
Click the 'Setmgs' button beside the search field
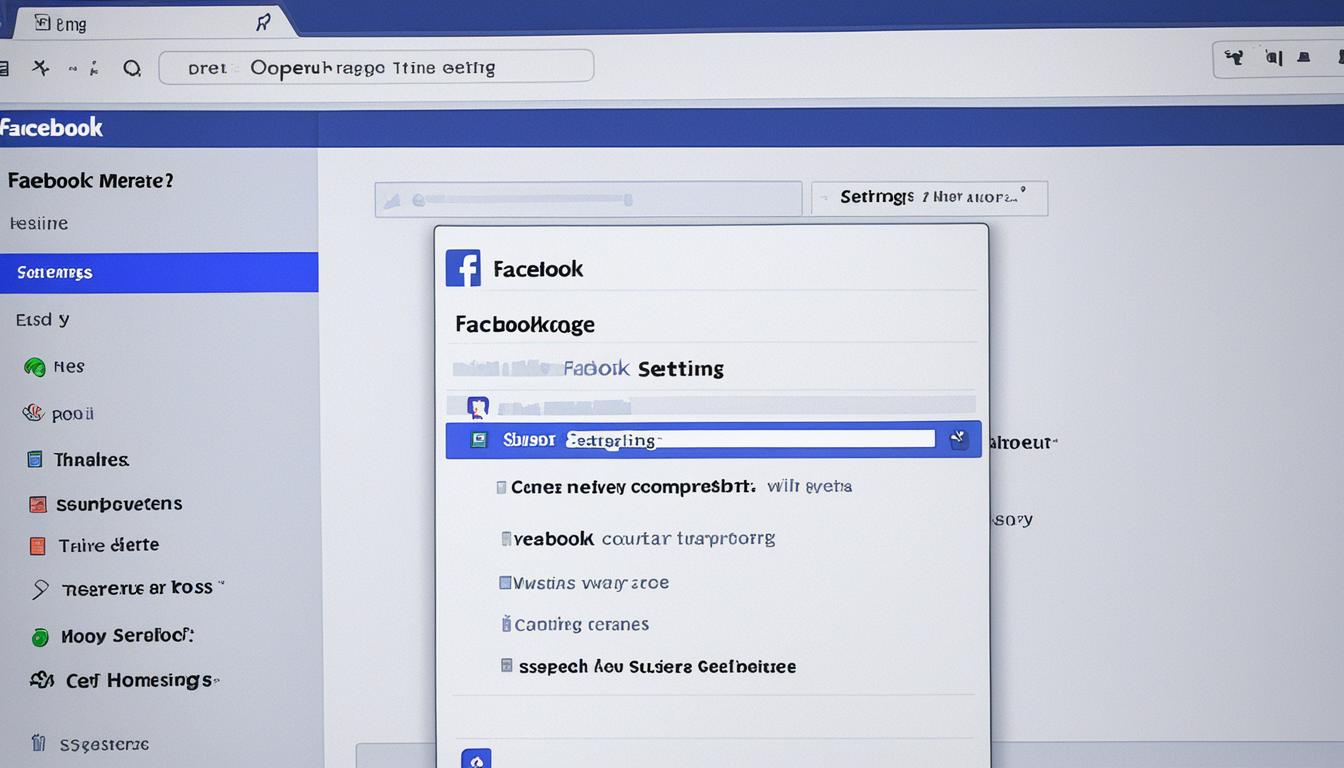929,198
